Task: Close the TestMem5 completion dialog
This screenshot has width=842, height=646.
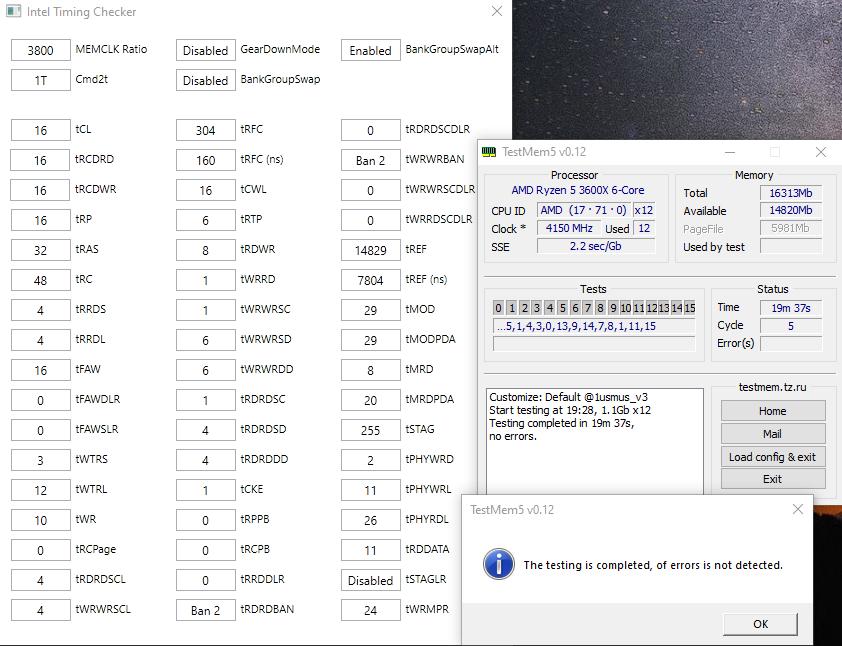Action: coord(798,509)
